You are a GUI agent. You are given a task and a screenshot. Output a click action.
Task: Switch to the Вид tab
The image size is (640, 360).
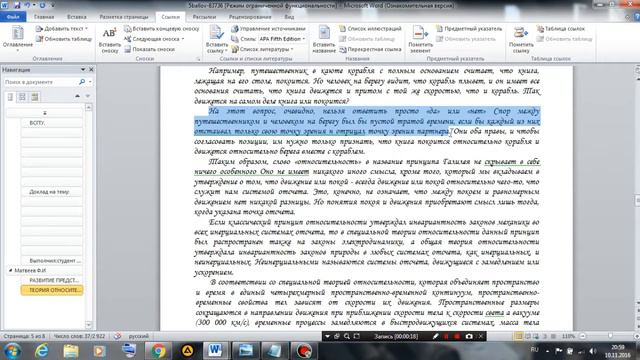coord(289,17)
